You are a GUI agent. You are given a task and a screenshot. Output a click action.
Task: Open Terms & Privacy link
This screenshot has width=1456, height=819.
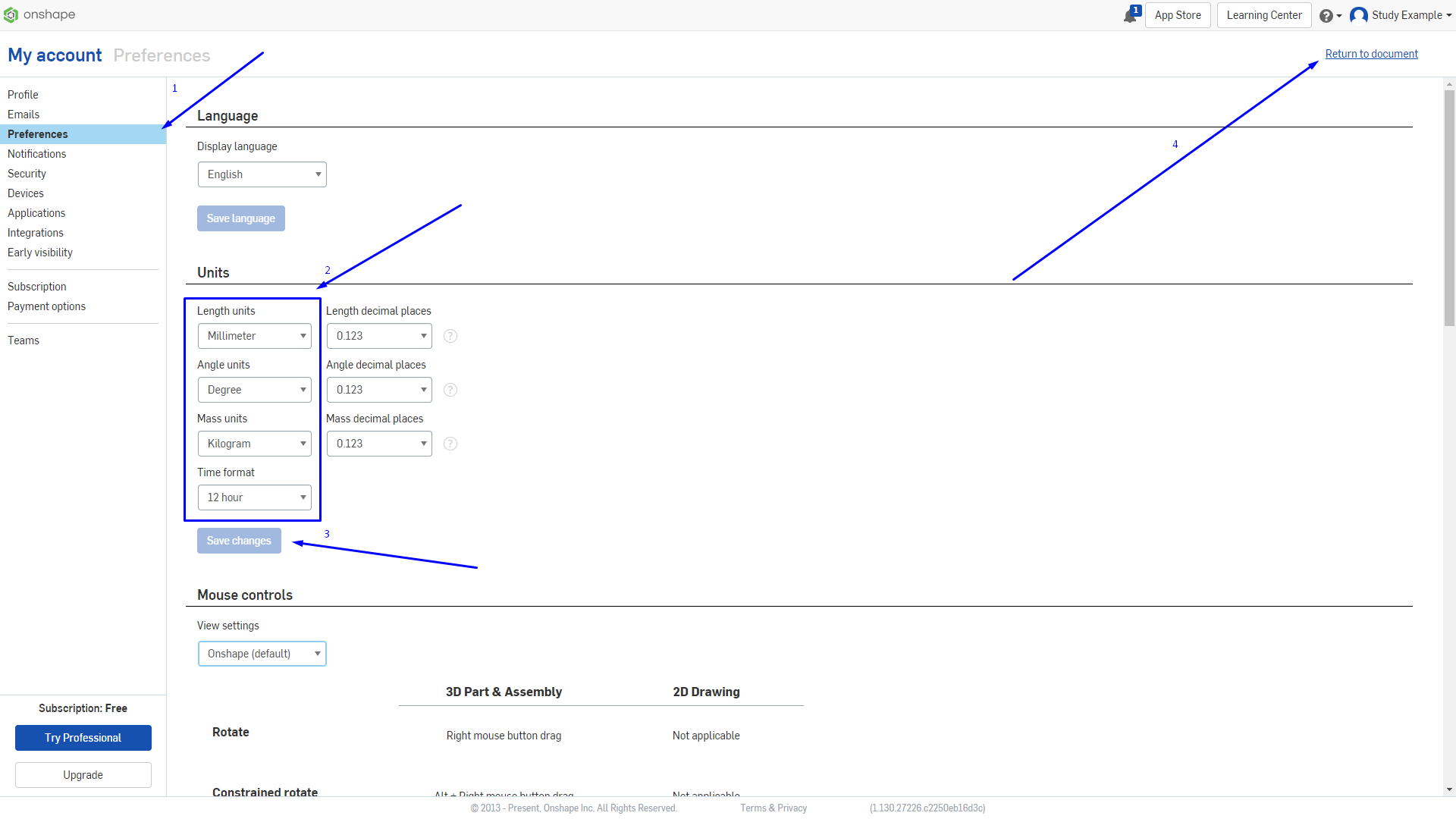click(x=773, y=808)
